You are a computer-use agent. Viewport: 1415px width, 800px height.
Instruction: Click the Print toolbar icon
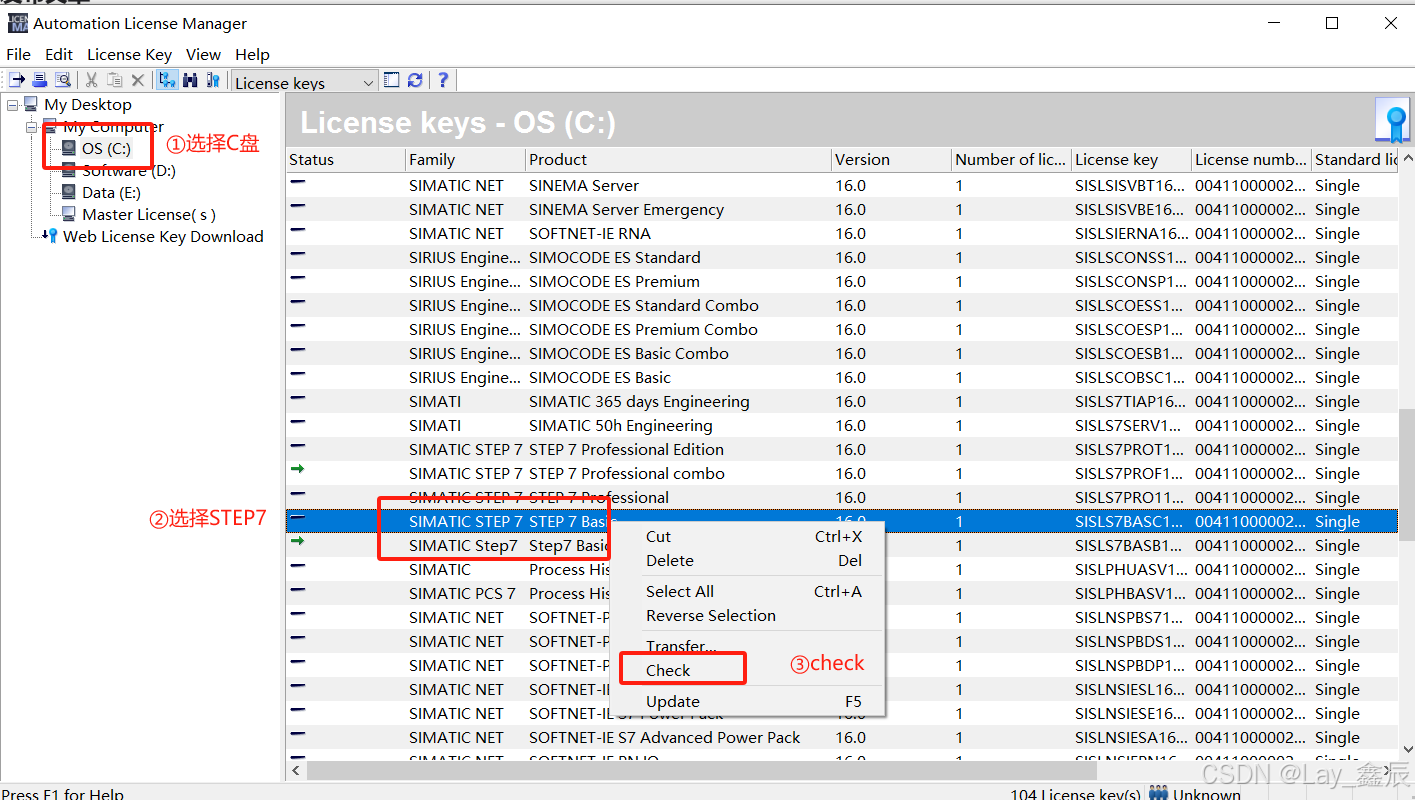click(40, 80)
